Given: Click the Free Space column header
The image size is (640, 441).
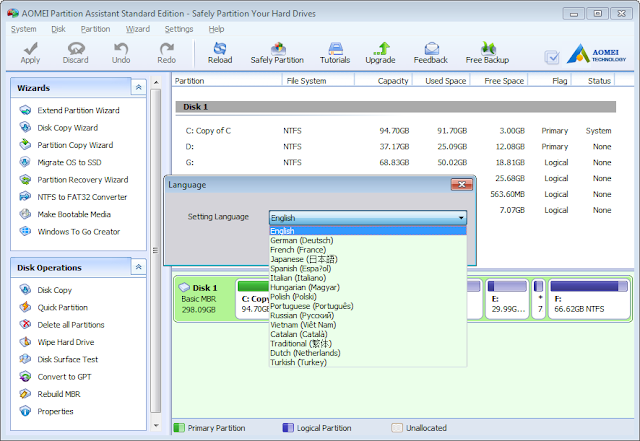Looking at the screenshot, I should point(499,81).
